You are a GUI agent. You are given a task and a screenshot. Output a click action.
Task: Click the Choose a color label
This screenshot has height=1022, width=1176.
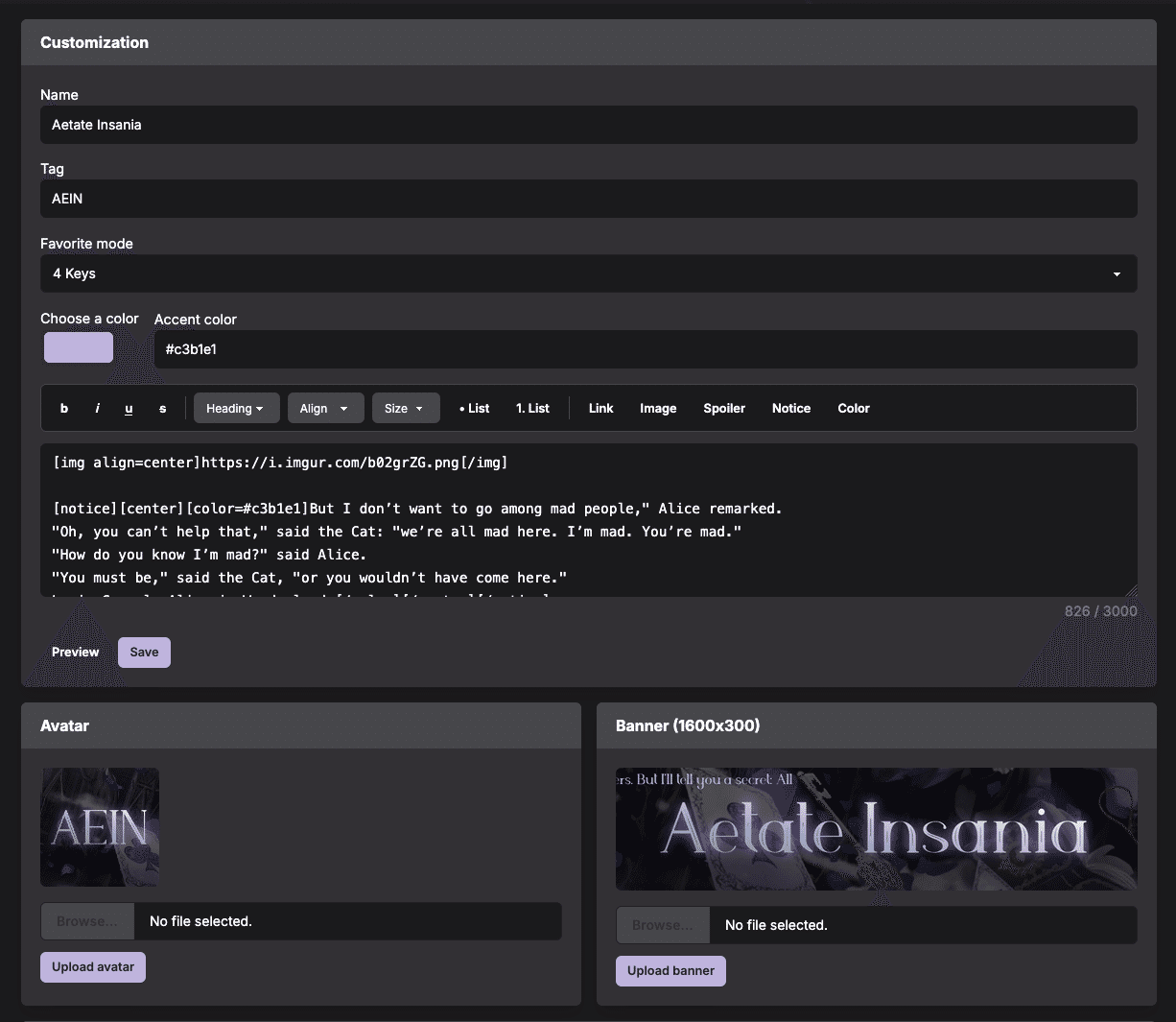89,319
